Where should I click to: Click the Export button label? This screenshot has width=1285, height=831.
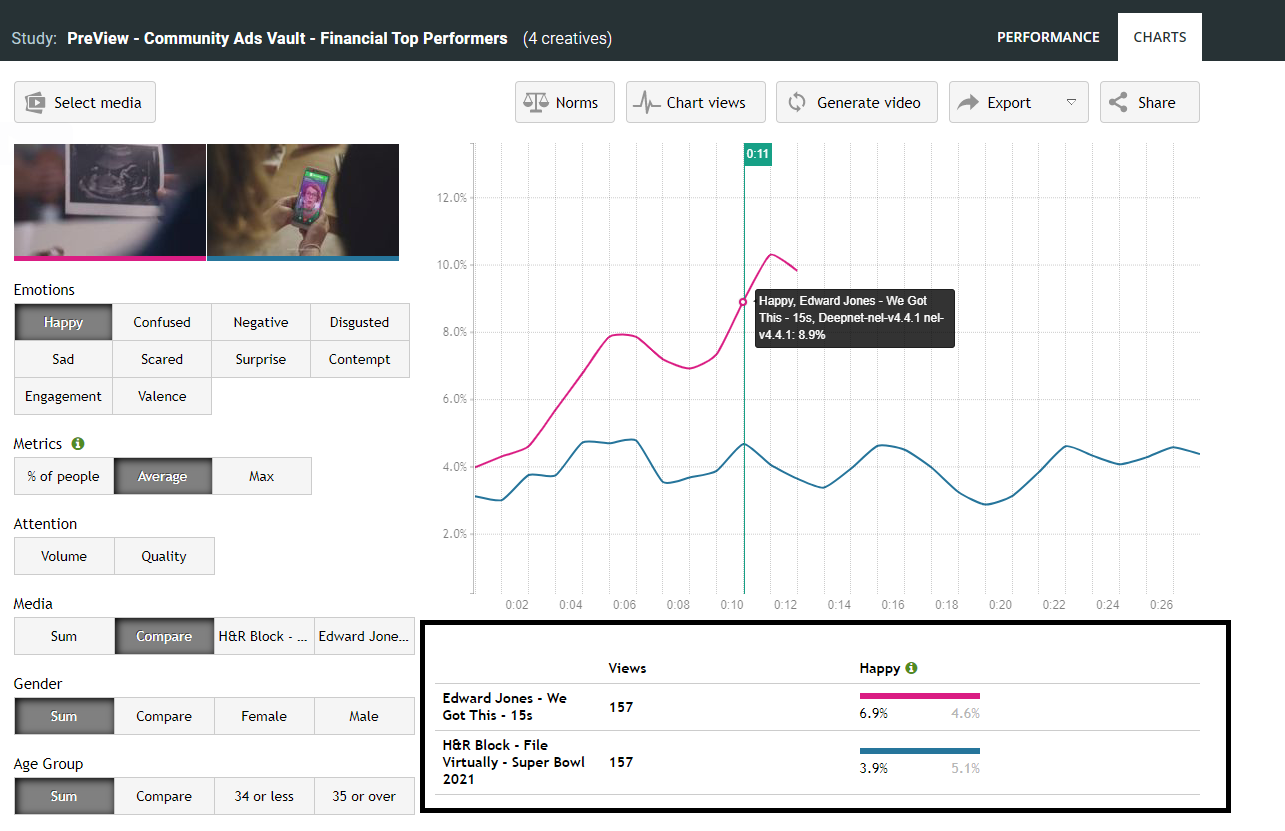(x=1009, y=102)
